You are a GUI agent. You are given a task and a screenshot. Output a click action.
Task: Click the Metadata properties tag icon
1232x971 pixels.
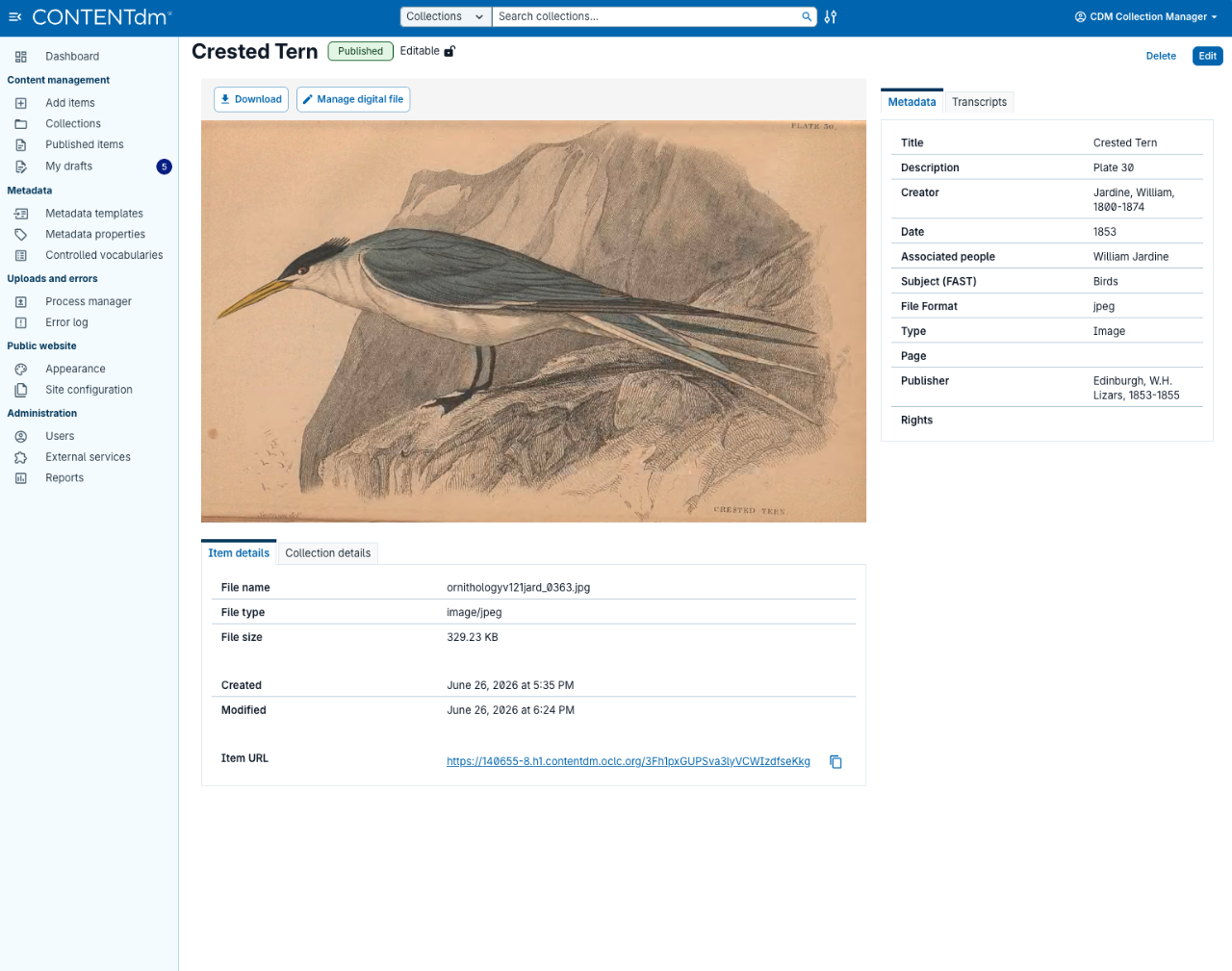21,235
